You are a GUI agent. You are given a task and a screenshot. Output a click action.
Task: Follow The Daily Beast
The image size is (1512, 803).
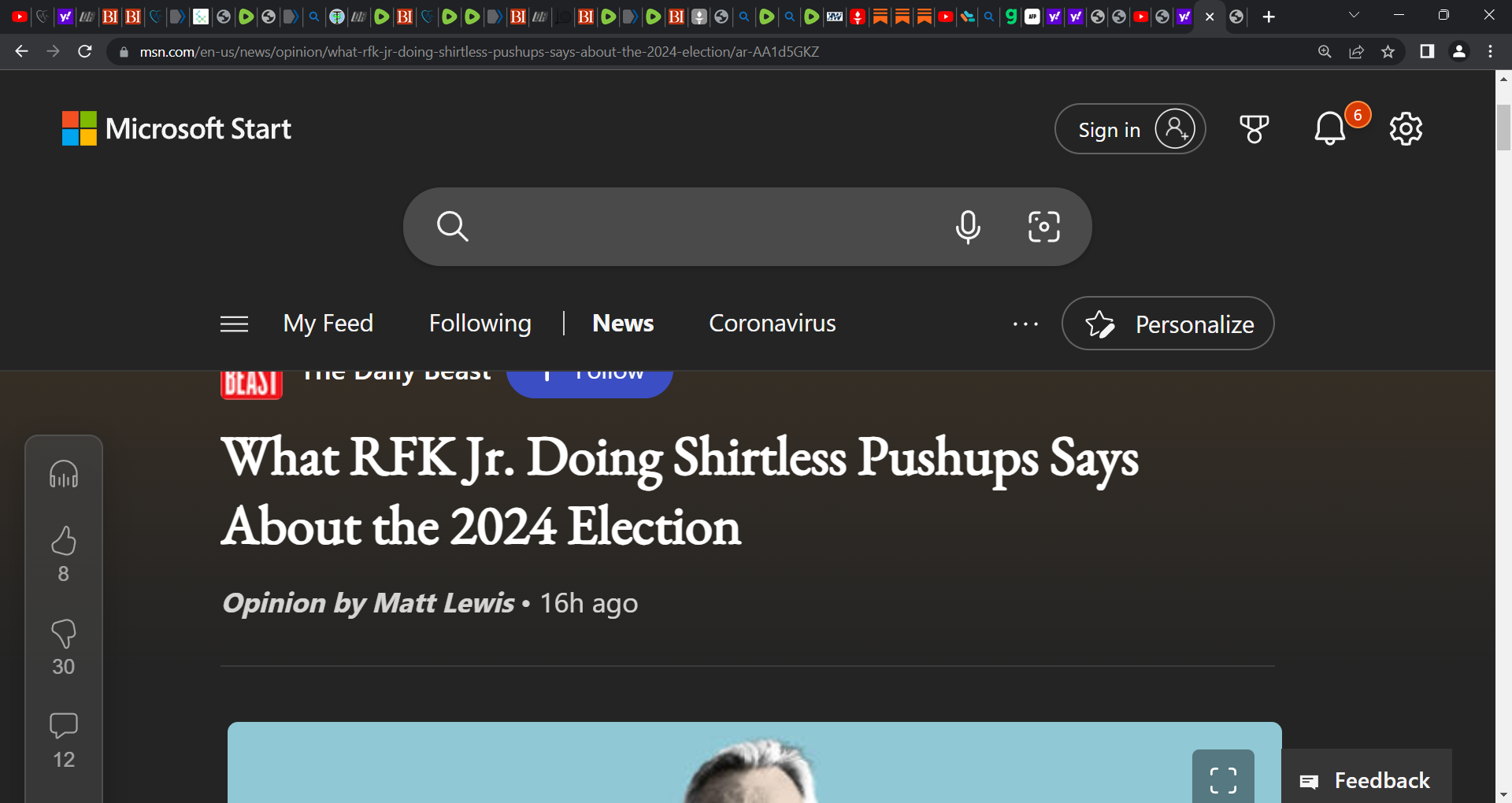(x=590, y=383)
